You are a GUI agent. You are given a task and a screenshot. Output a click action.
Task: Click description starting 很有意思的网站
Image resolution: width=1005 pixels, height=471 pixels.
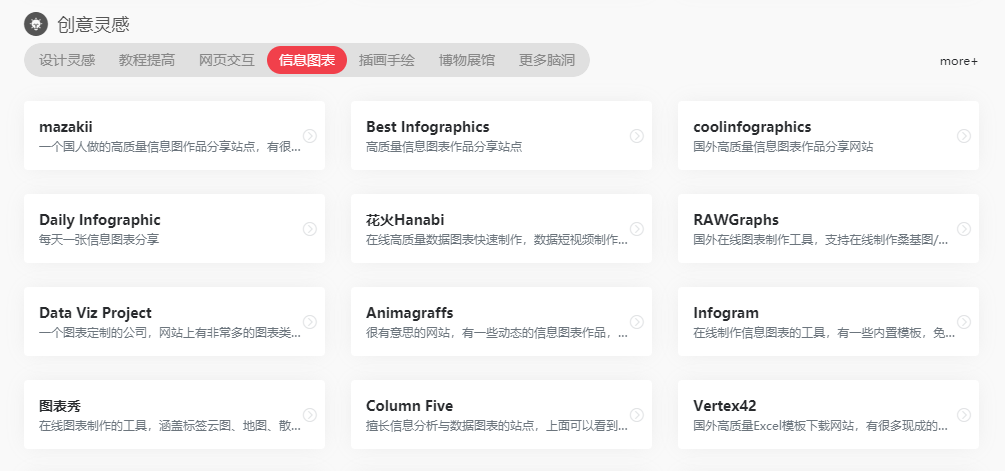[497, 333]
